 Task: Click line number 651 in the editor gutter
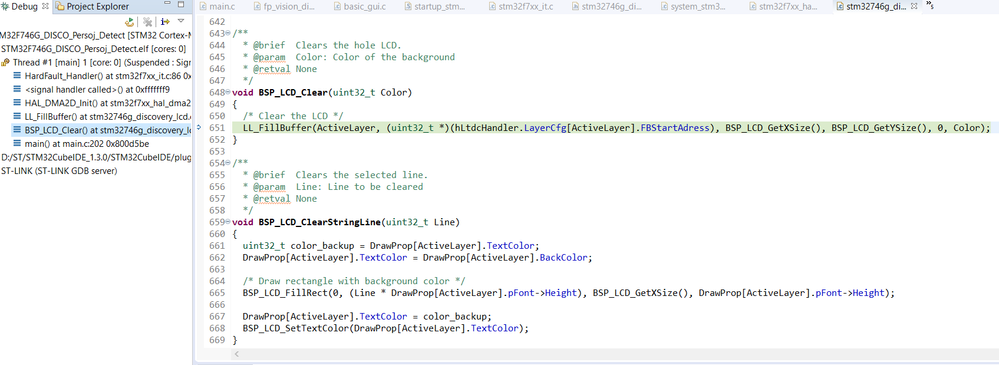pos(217,128)
